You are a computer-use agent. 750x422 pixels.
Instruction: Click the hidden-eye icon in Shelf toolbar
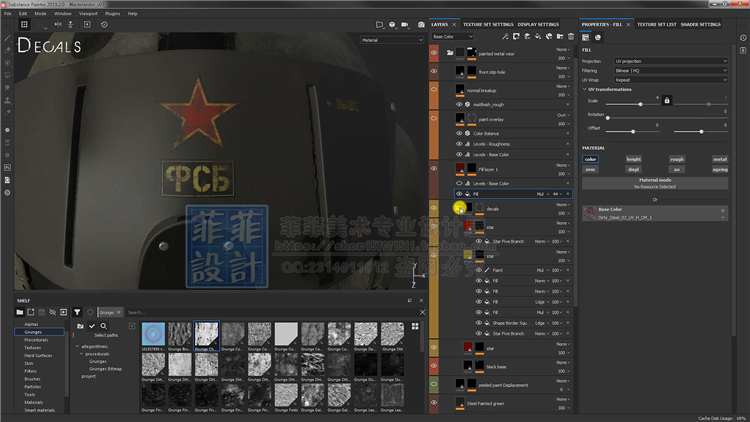[53, 312]
